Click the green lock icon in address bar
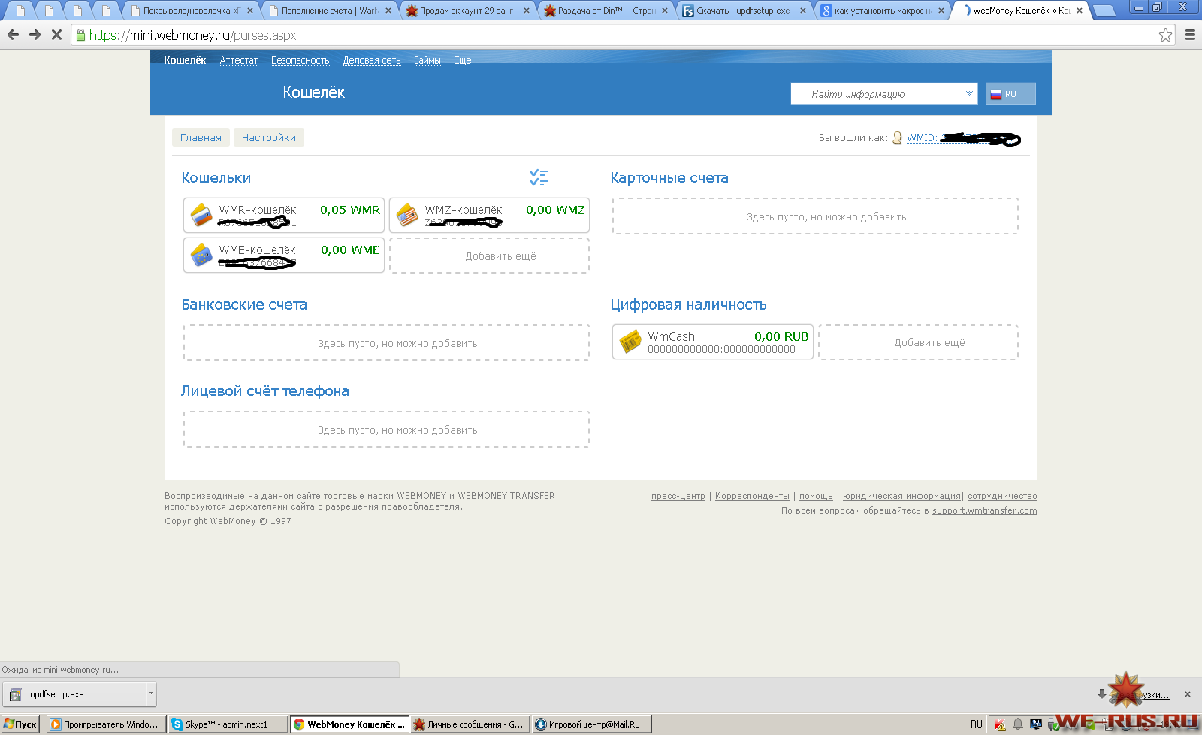The height and width of the screenshot is (735, 1202). point(80,34)
